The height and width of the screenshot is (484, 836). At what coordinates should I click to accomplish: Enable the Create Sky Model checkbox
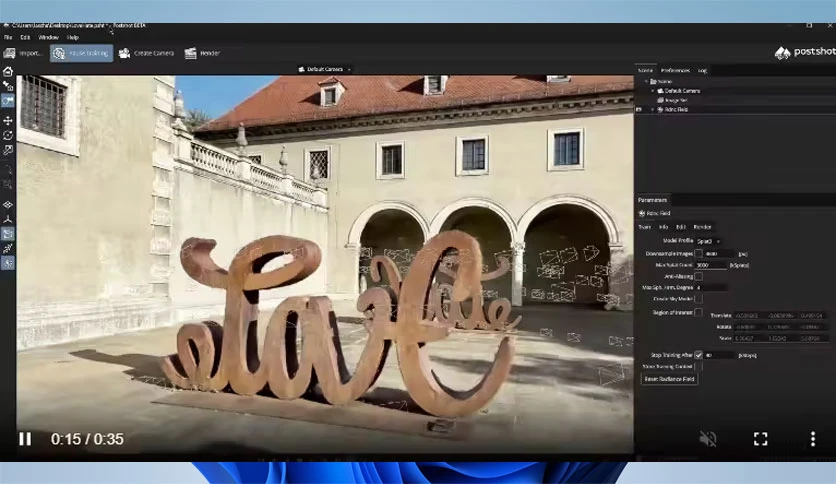pyautogui.click(x=698, y=299)
